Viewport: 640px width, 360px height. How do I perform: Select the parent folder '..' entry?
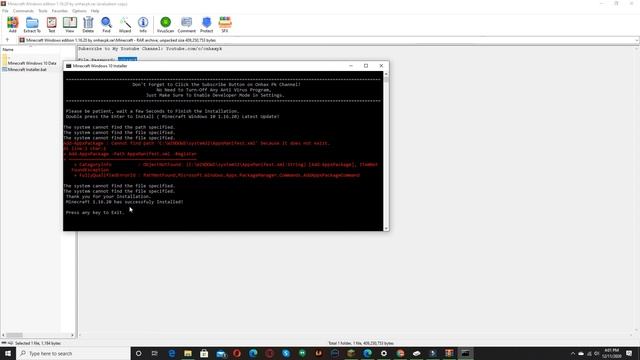pos(6,57)
